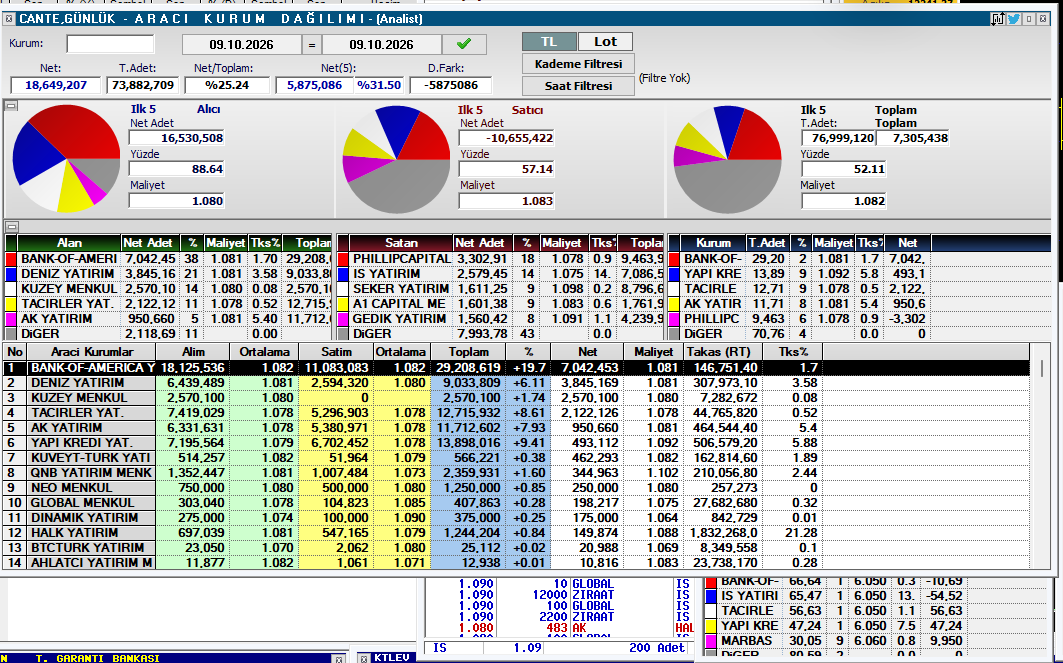
Task: Click the Araci Kurumlar column header
Action: [x=92, y=352]
